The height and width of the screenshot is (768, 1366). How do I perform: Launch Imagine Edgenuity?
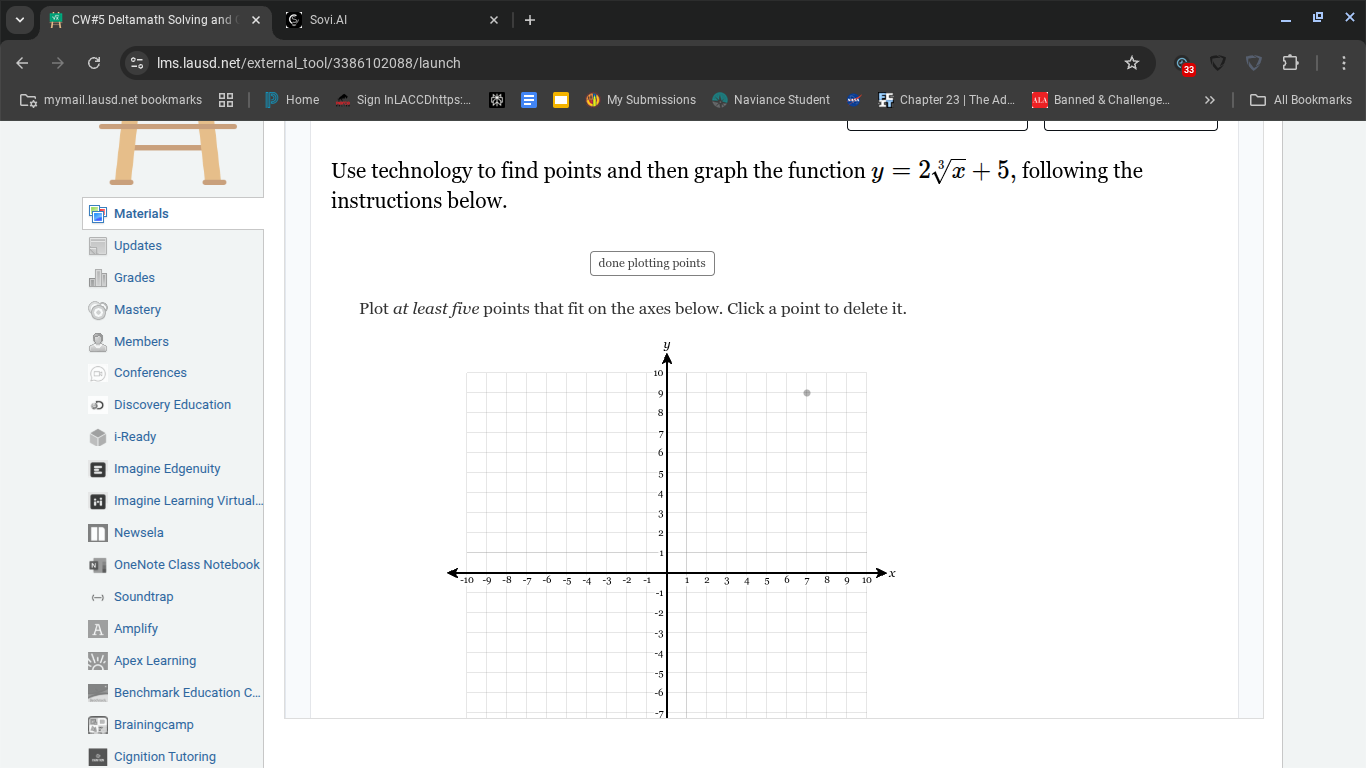click(x=165, y=468)
